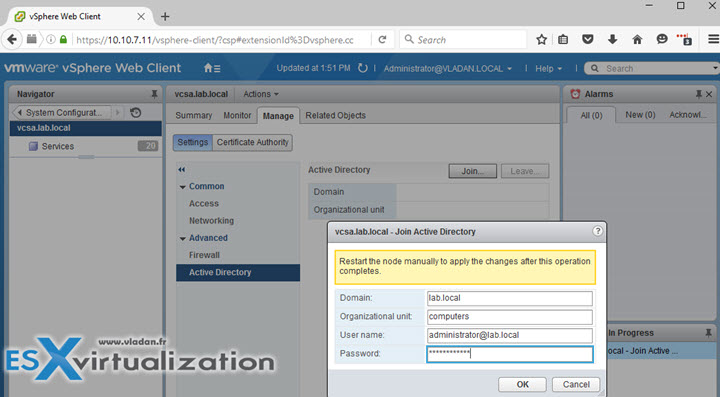Viewport: 720px width, 397px height.
Task: Open the Pocket icon in browser toolbar
Action: [588, 39]
